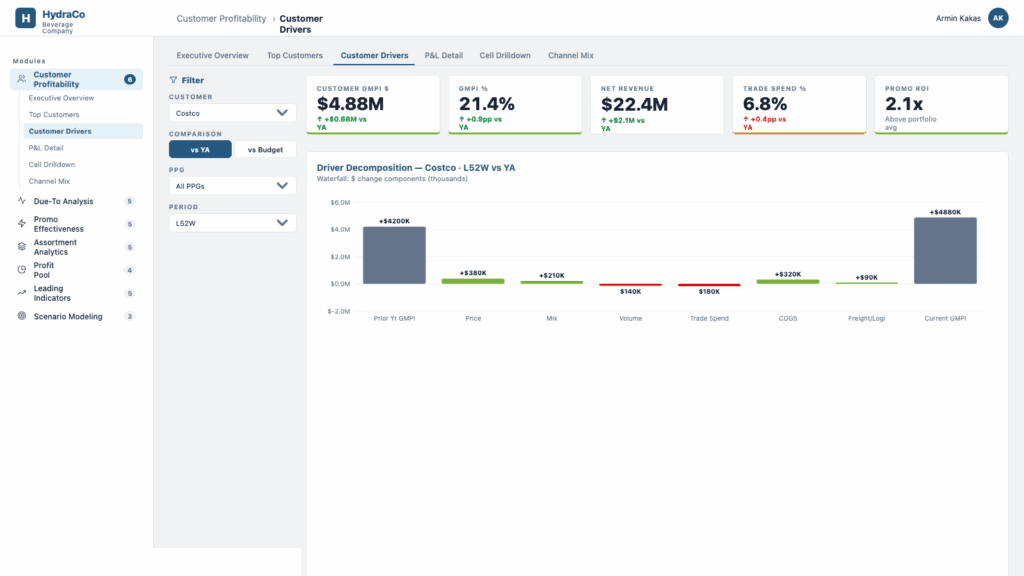
Task: Click Customer Profitability breadcrumb link
Action: tap(221, 18)
